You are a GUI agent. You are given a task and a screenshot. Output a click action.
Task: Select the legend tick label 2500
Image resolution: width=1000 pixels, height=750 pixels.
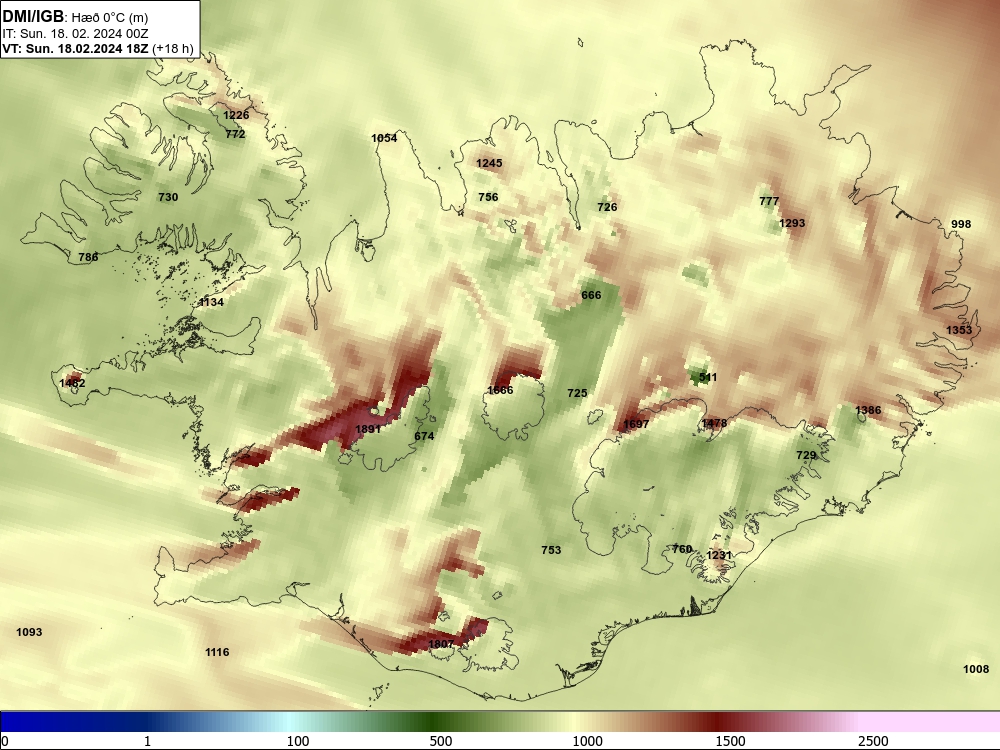click(x=873, y=742)
